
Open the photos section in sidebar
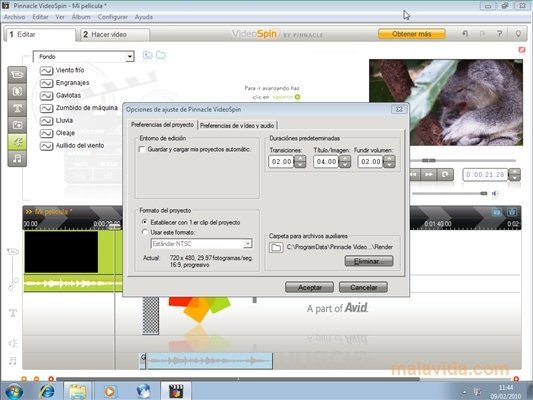(x=17, y=125)
